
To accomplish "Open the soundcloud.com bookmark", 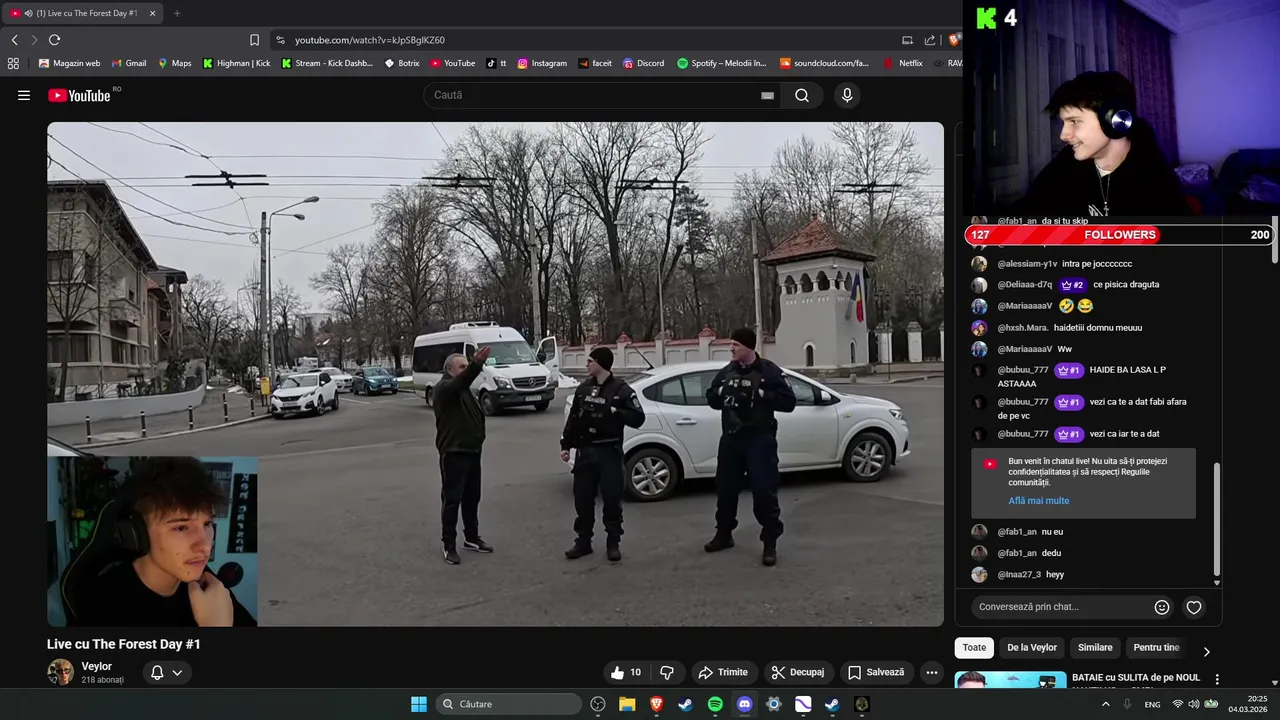I will pos(825,63).
